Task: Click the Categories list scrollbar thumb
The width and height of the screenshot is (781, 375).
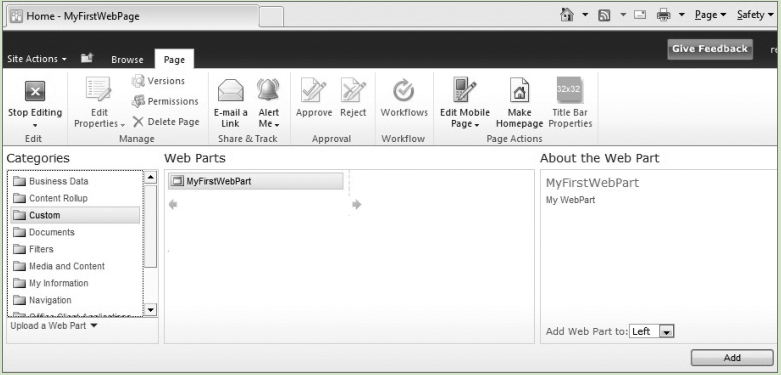Action: (x=150, y=226)
